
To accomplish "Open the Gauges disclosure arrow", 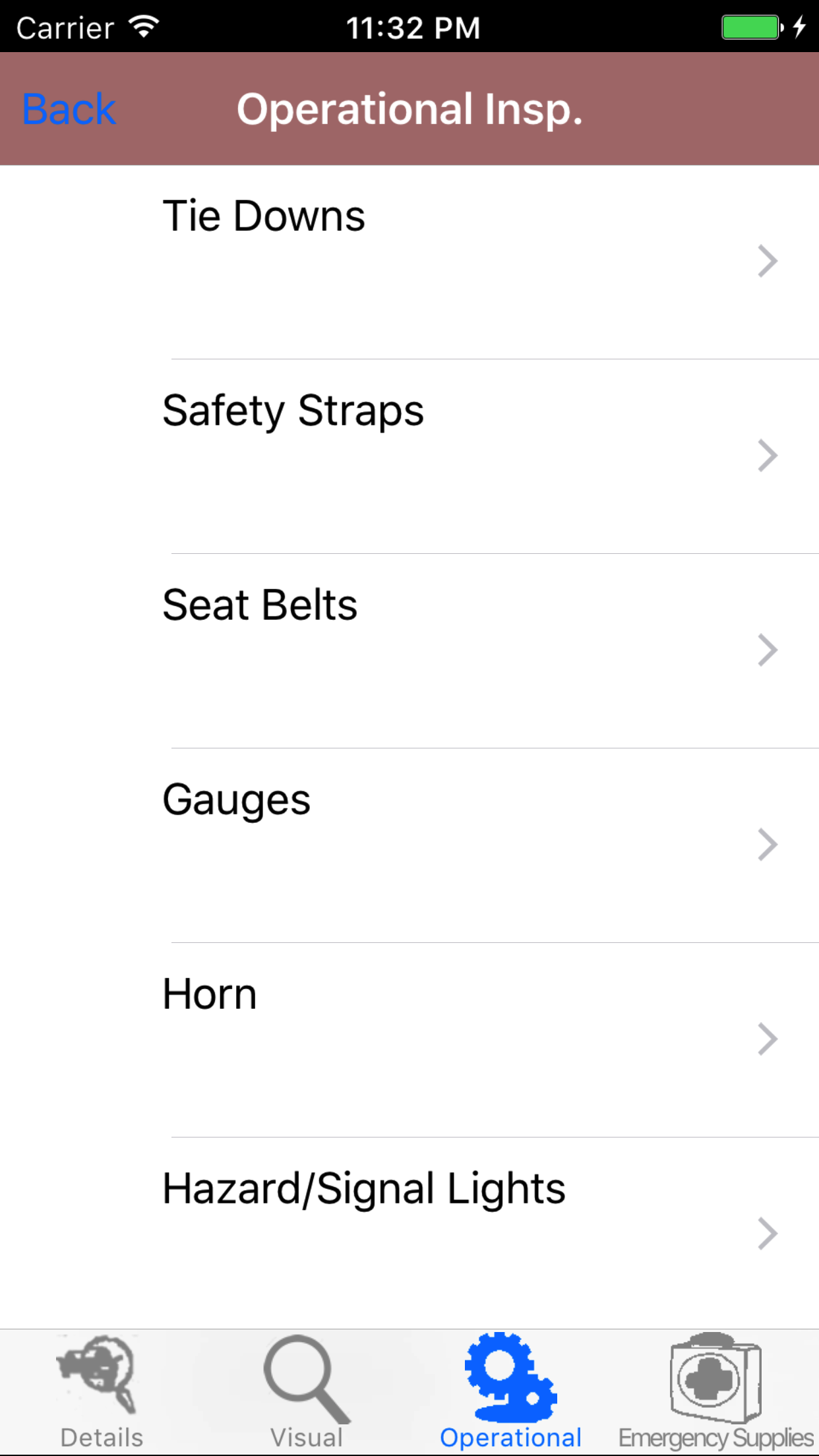I will pyautogui.click(x=768, y=845).
